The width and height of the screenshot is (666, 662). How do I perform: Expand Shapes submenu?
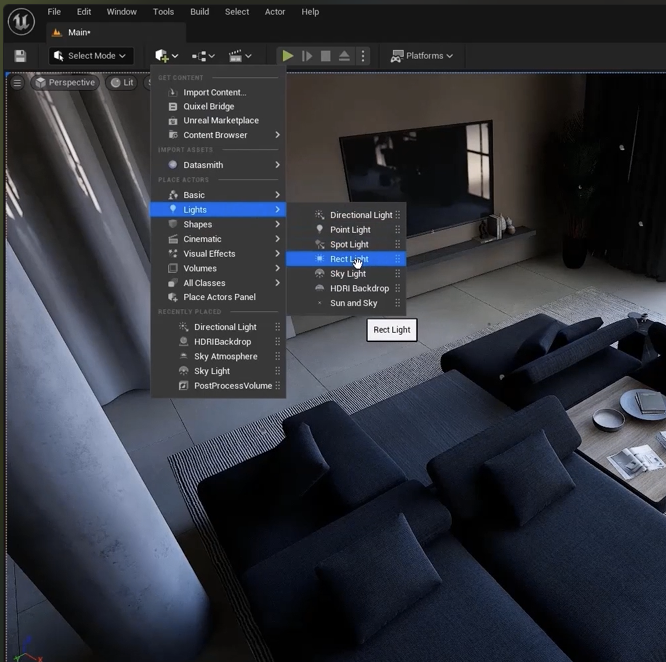(218, 224)
